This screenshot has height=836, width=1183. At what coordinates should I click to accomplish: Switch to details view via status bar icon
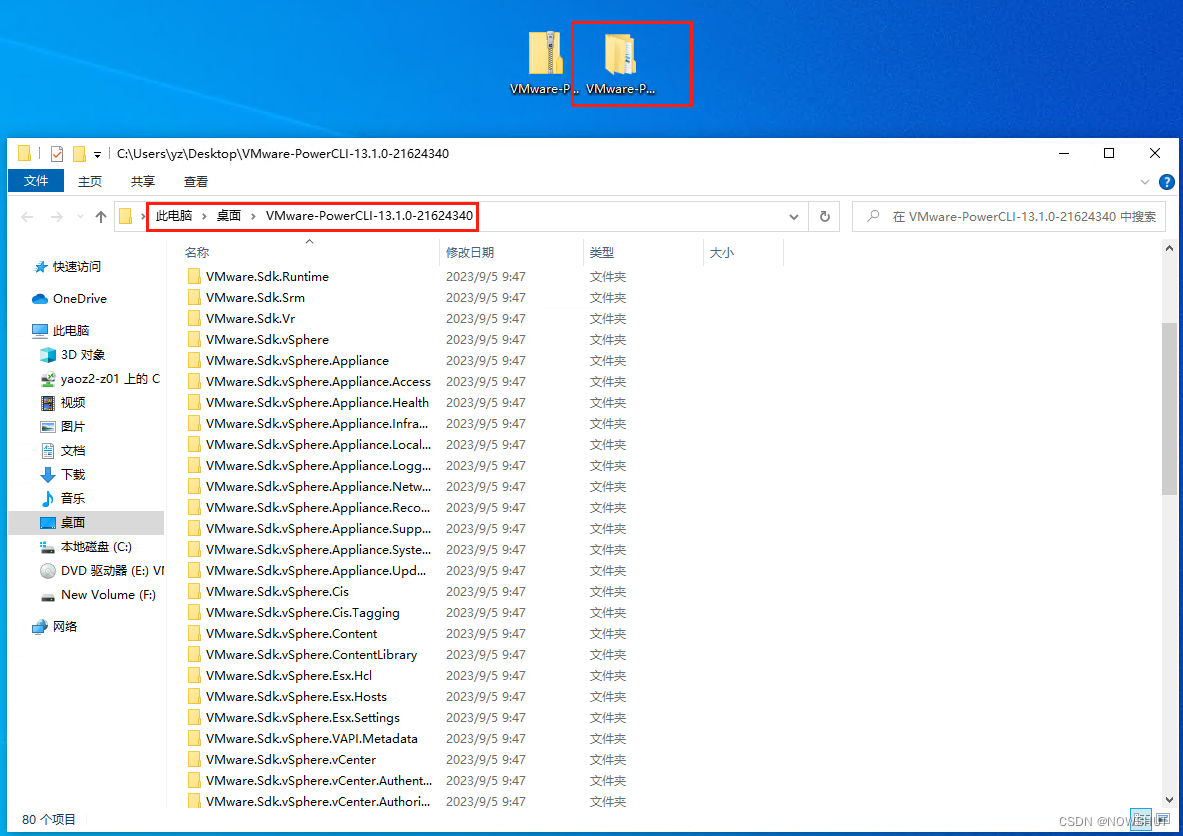[1141, 819]
